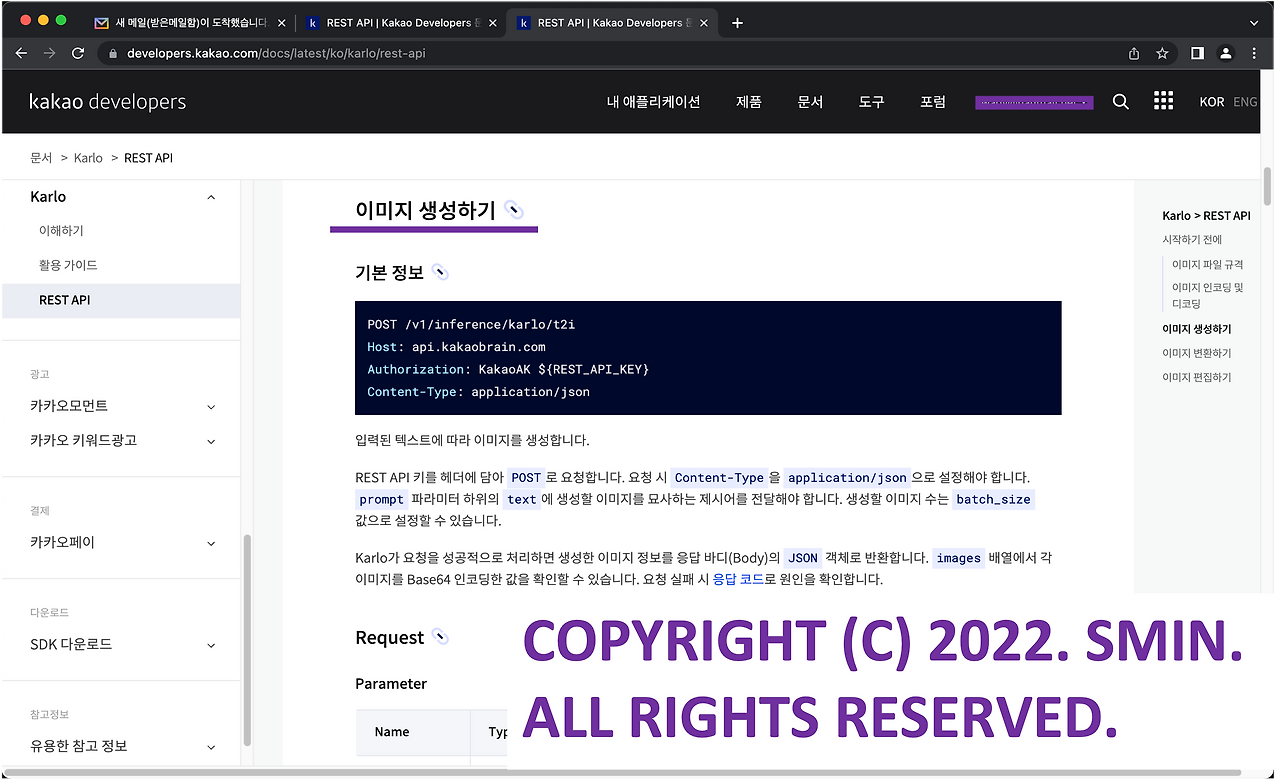Image resolution: width=1280 pixels, height=779 pixels.
Task: Click the kakao developers logo
Action: (108, 102)
